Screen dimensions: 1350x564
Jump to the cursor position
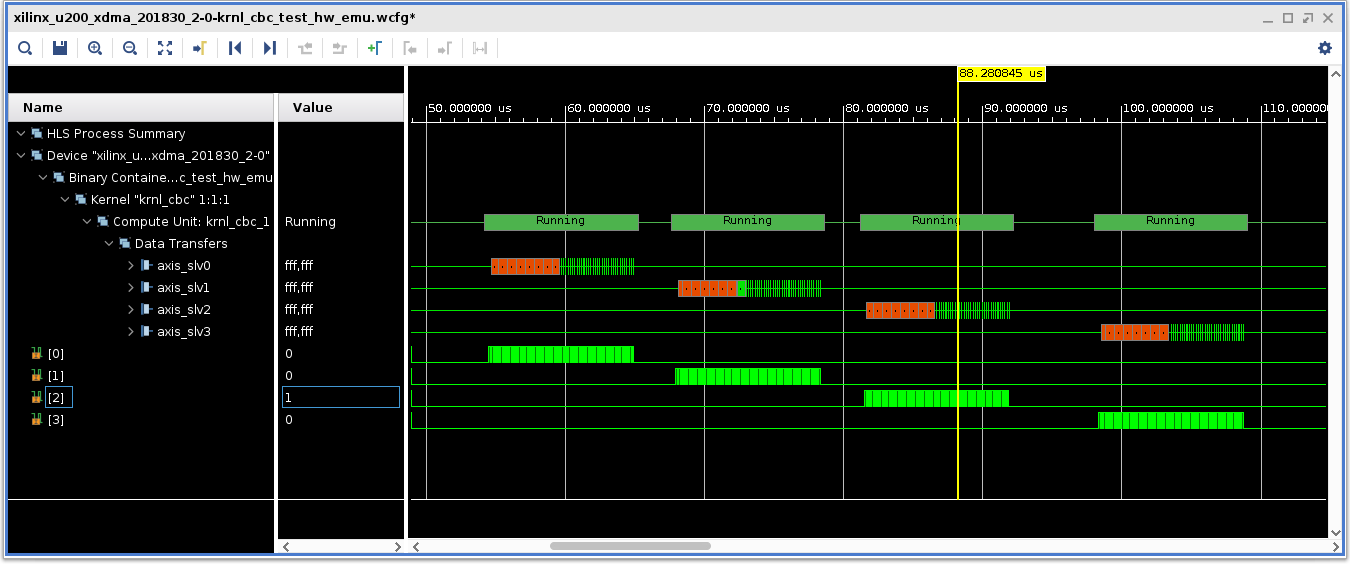(200, 48)
